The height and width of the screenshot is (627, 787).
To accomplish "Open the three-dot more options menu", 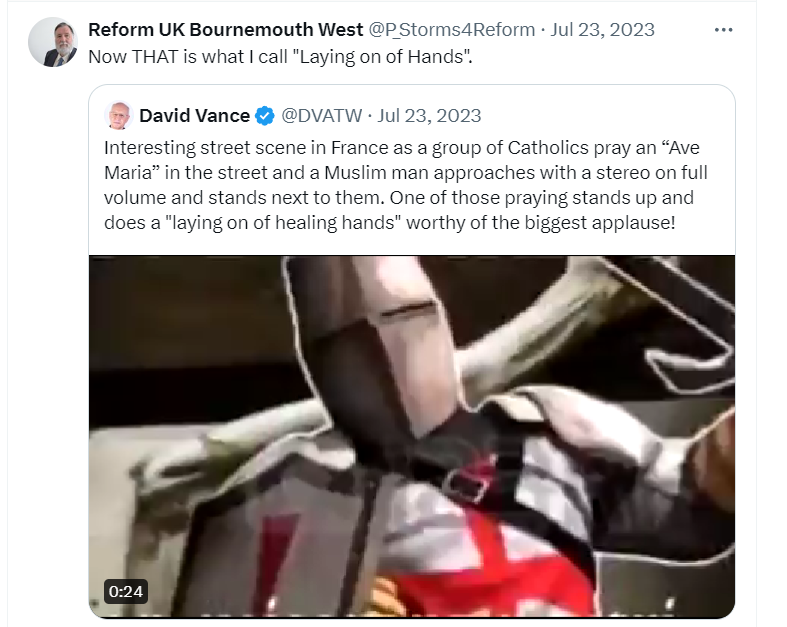I will 723,30.
